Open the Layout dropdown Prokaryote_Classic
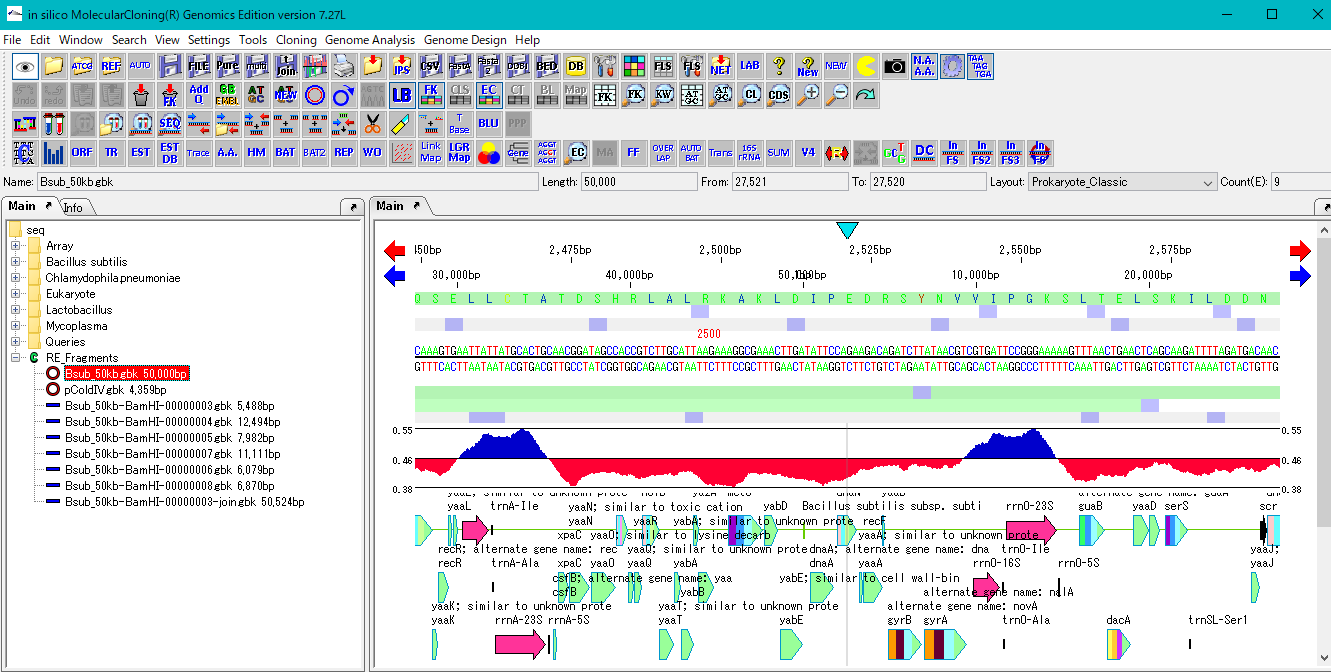Screen dimensions: 1331x672 click(1122, 182)
